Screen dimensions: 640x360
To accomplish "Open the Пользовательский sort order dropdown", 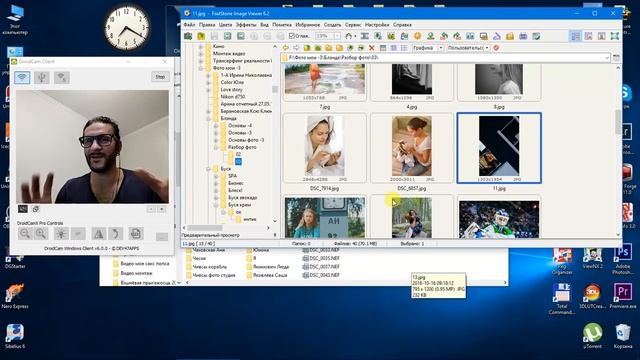I will coord(487,48).
